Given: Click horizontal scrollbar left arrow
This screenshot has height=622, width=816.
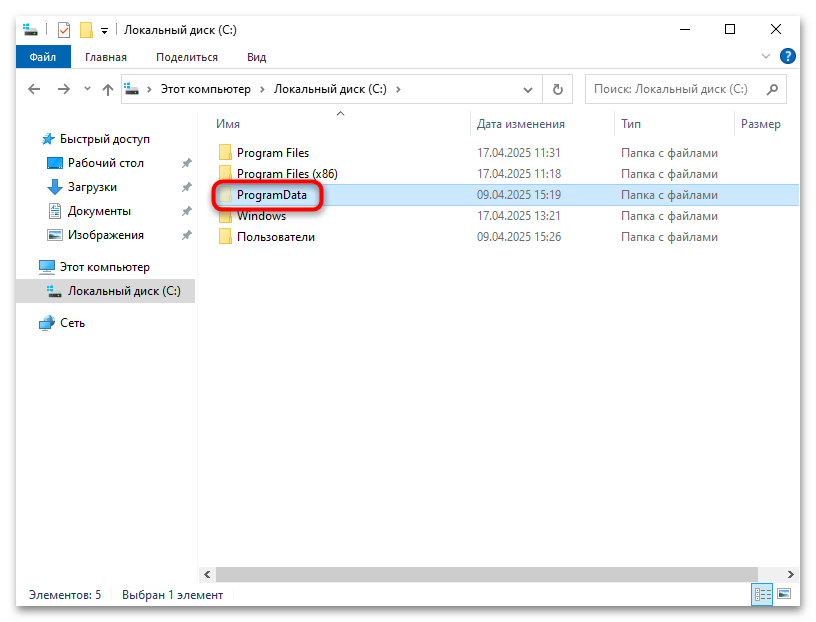Looking at the screenshot, I should click(x=207, y=574).
